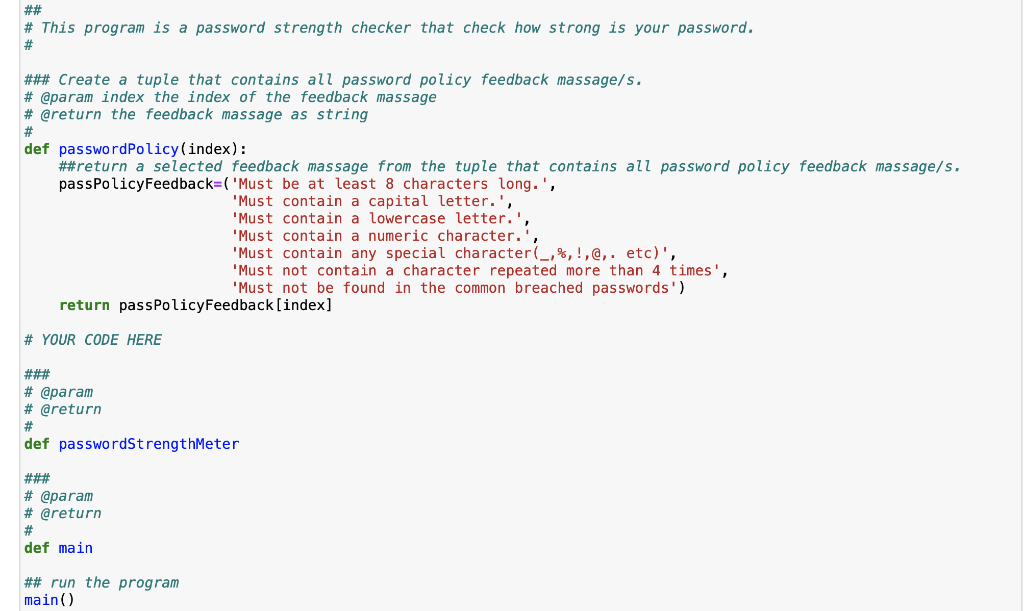The image size is (1024, 611).
Task: Click 'Must contain a lowercase letter.' string
Action: click(377, 219)
